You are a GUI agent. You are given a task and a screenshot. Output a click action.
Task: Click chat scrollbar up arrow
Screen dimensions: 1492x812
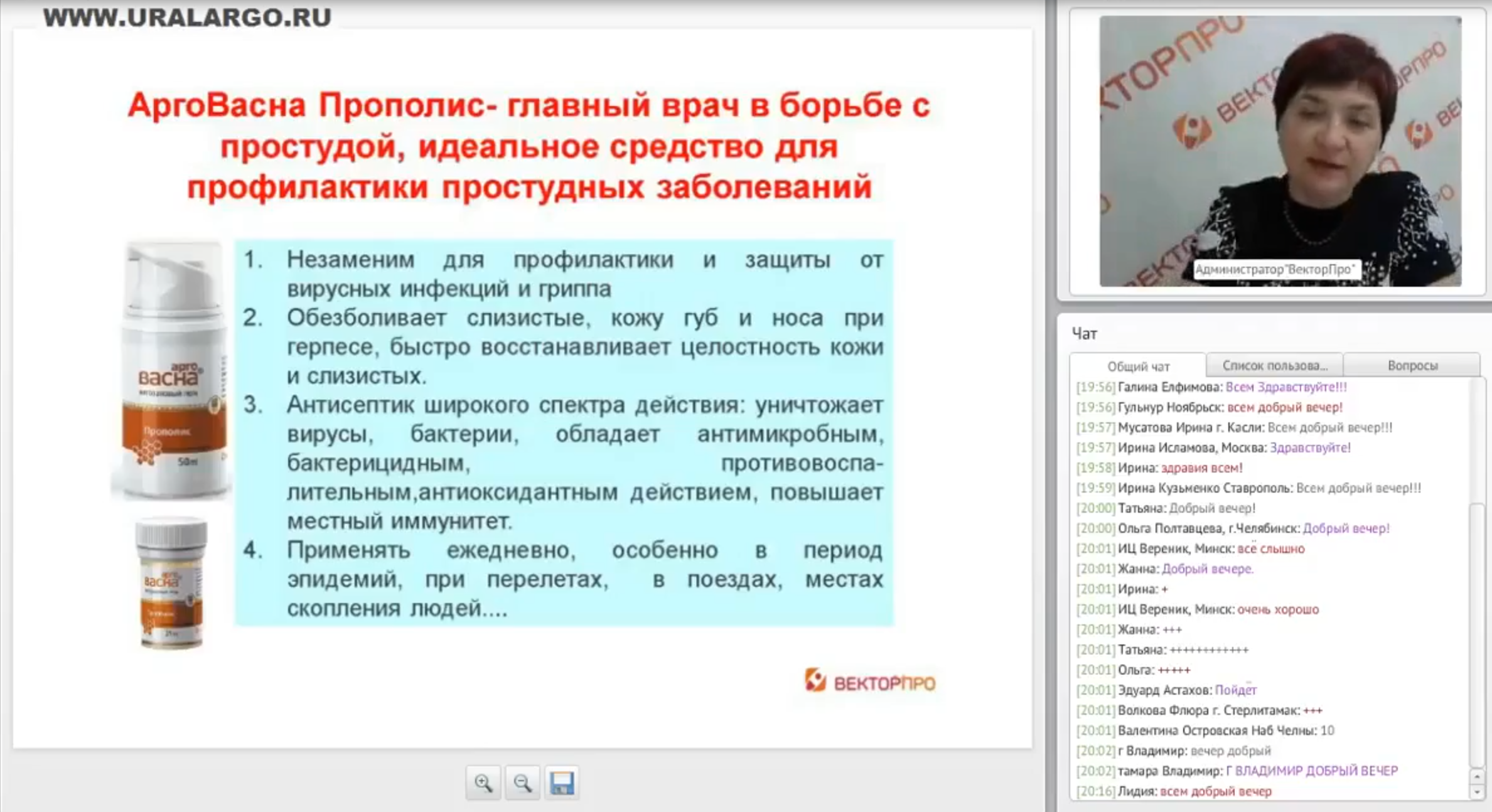click(1477, 777)
